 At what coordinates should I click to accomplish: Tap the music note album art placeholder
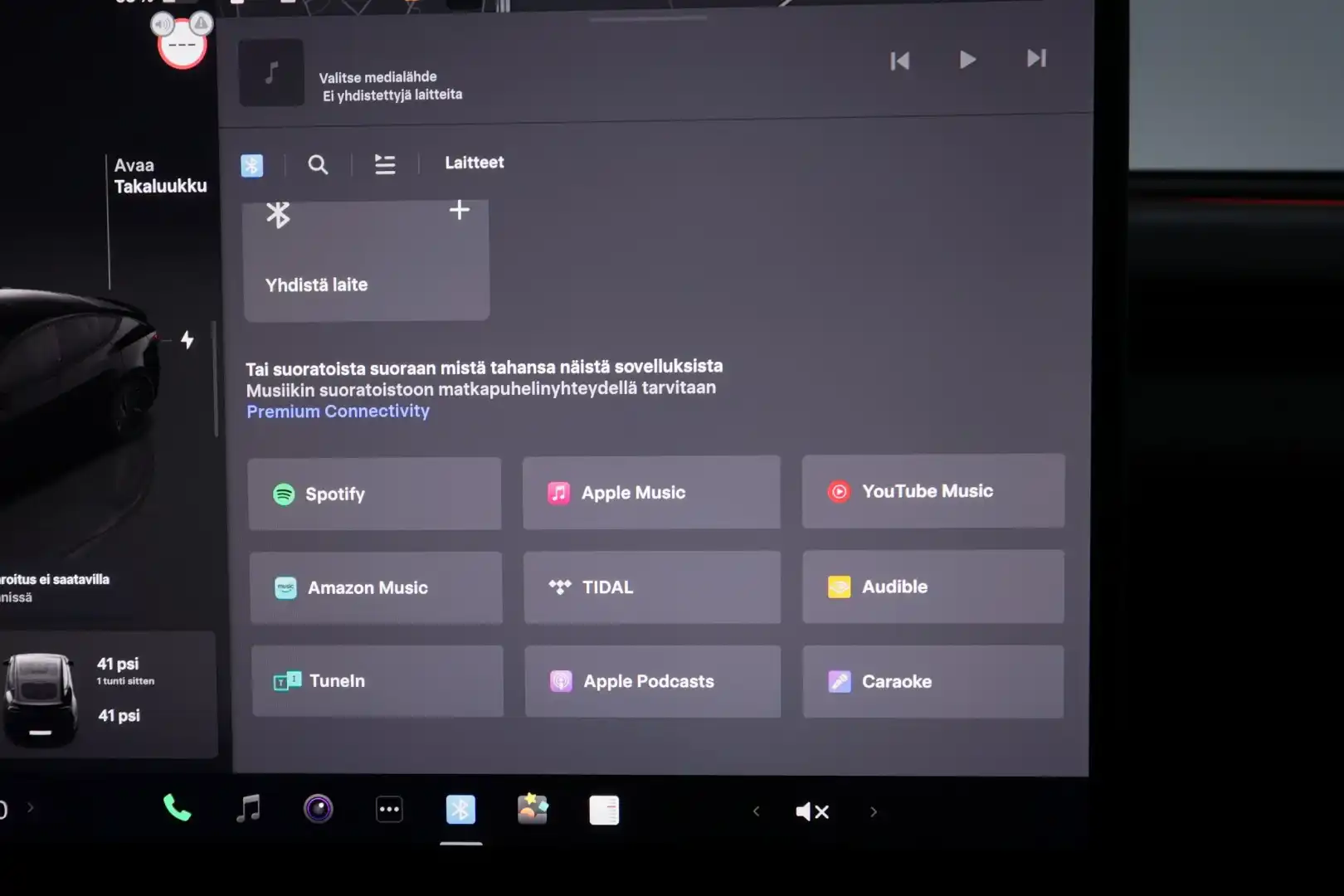click(x=271, y=73)
